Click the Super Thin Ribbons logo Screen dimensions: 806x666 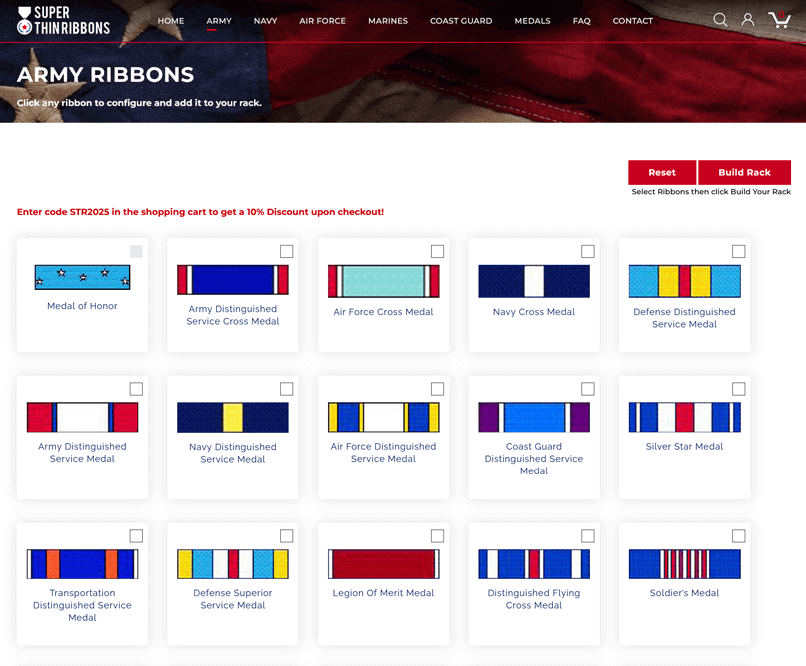pos(64,20)
